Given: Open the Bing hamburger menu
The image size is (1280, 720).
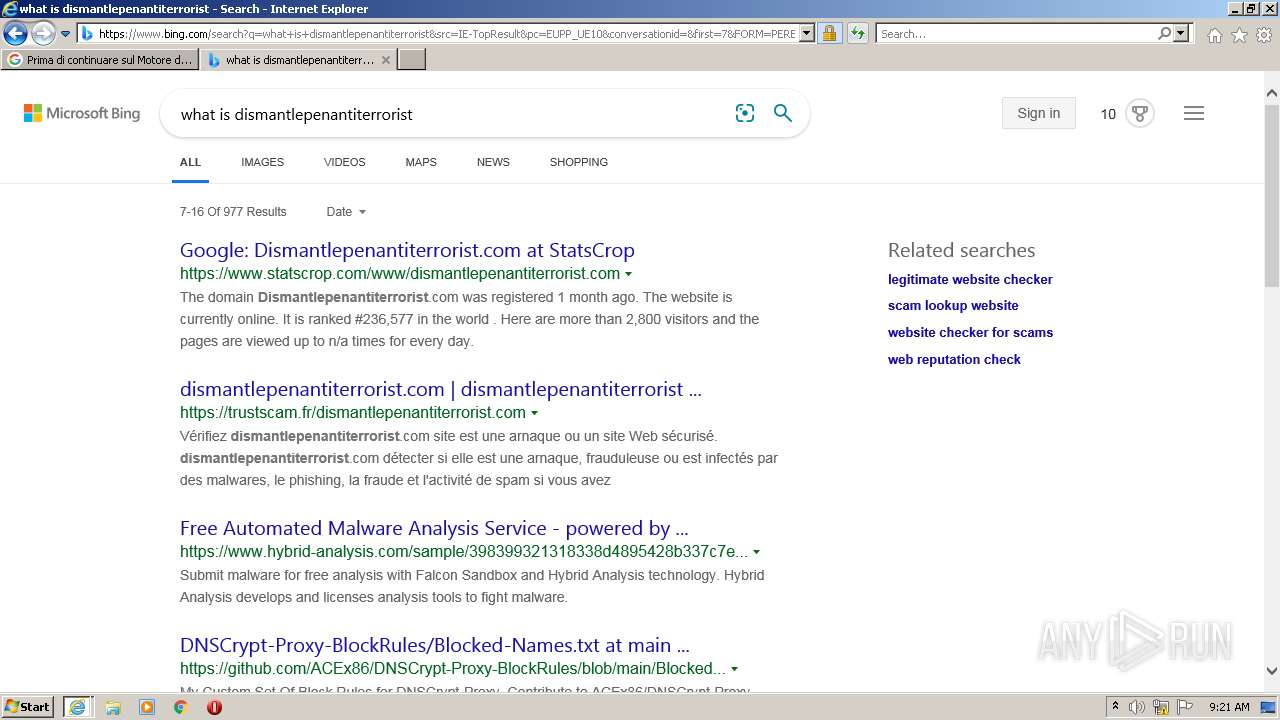Looking at the screenshot, I should (1193, 113).
